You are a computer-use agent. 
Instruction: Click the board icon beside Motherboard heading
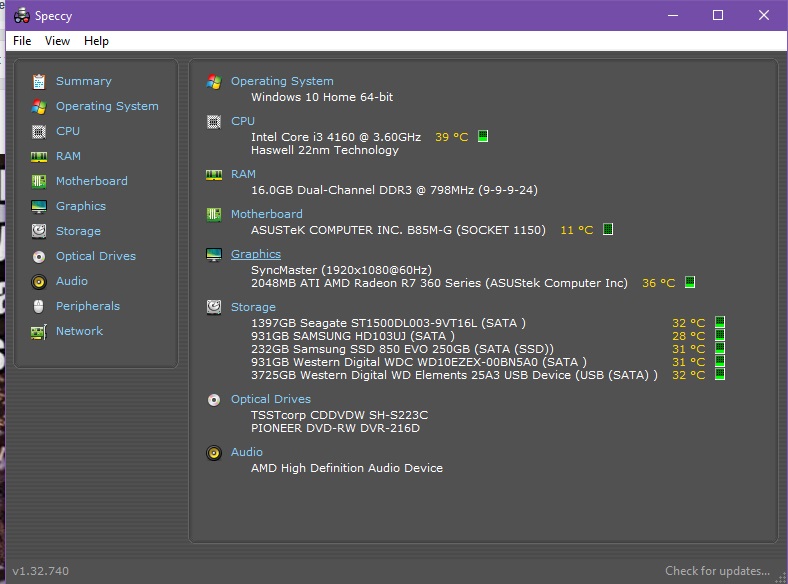(x=214, y=215)
